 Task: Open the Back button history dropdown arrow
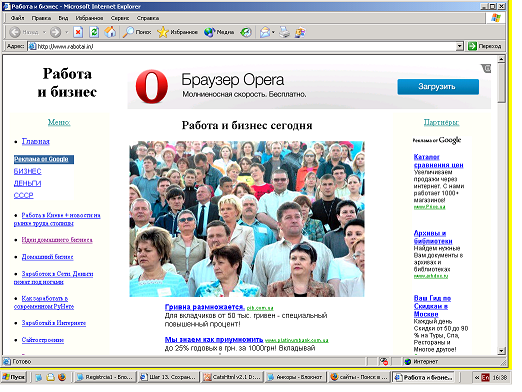point(44,32)
